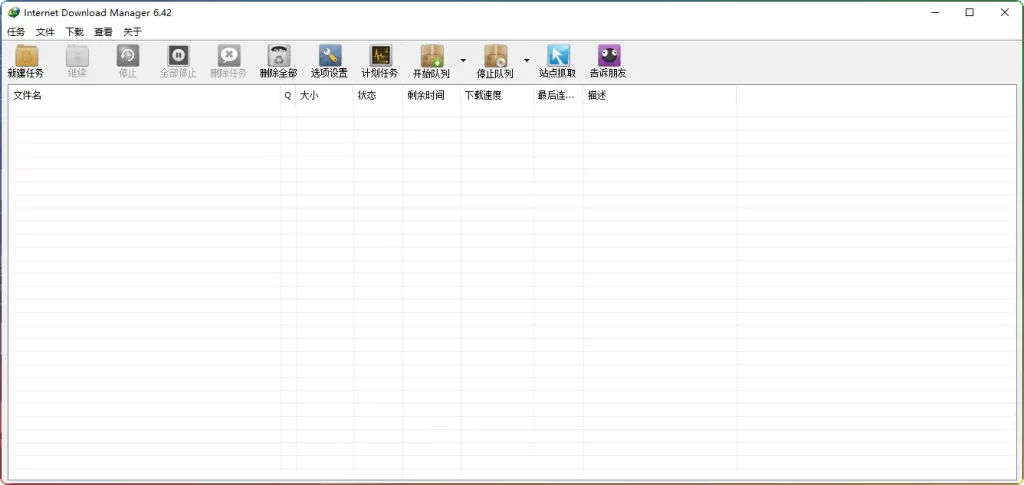Sort by the 剩余时间 column header
The width and height of the screenshot is (1024, 485).
pyautogui.click(x=432, y=95)
